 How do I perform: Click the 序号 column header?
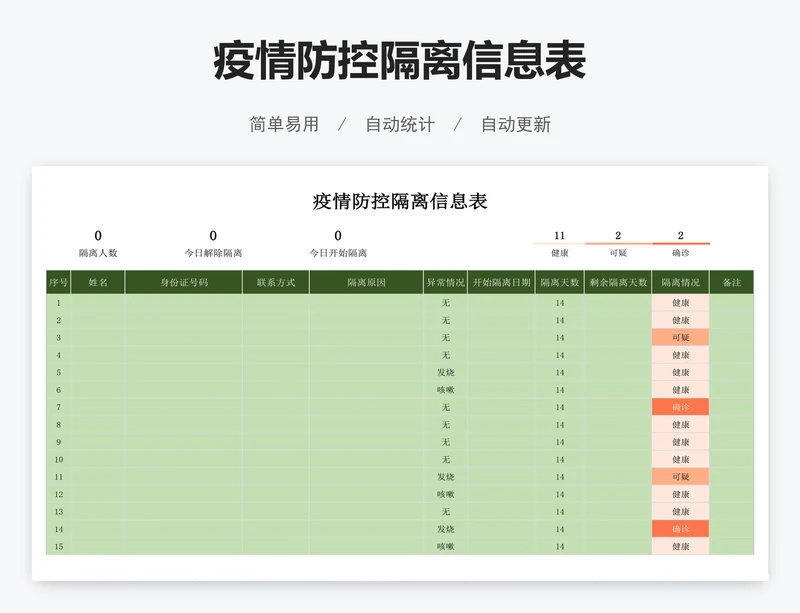tap(58, 282)
